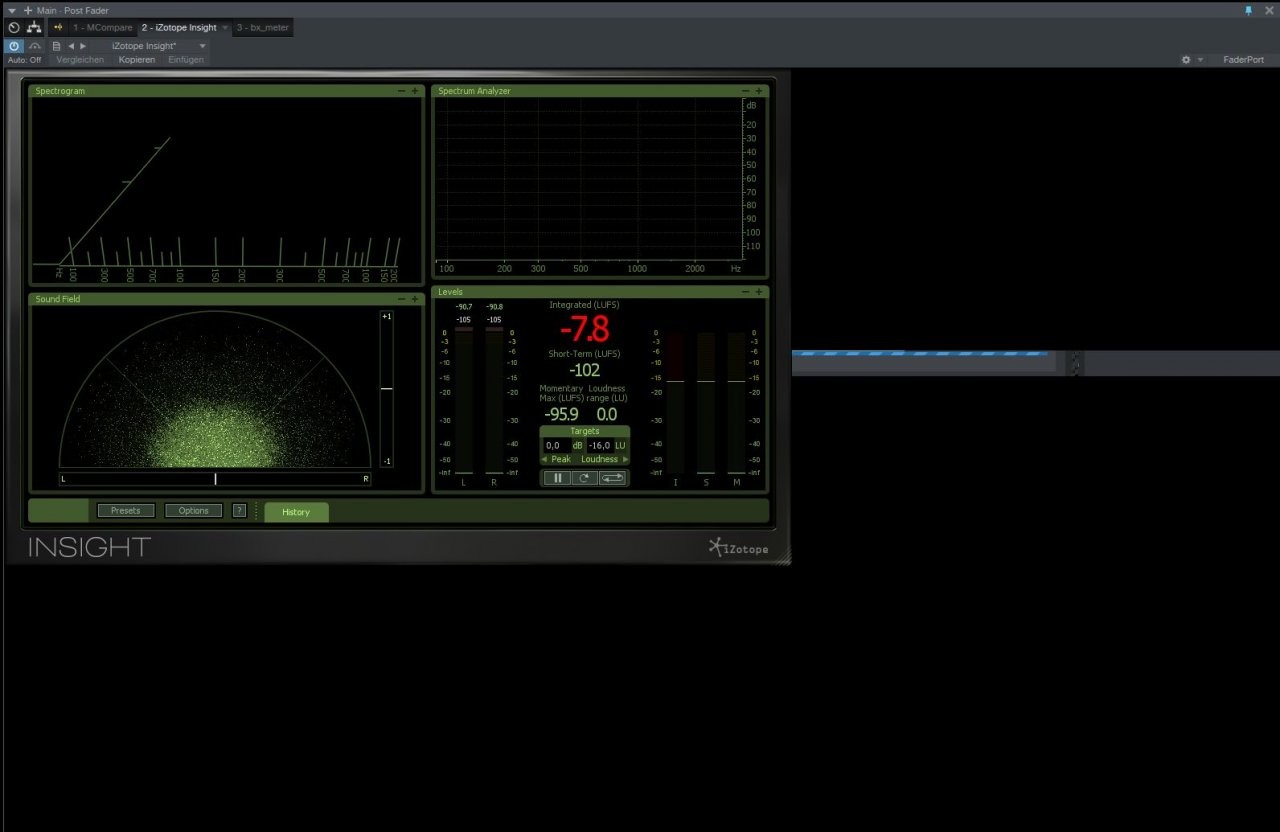This screenshot has height=832, width=1280.
Task: Click the Loudness range 0.0 value
Action: click(x=606, y=414)
